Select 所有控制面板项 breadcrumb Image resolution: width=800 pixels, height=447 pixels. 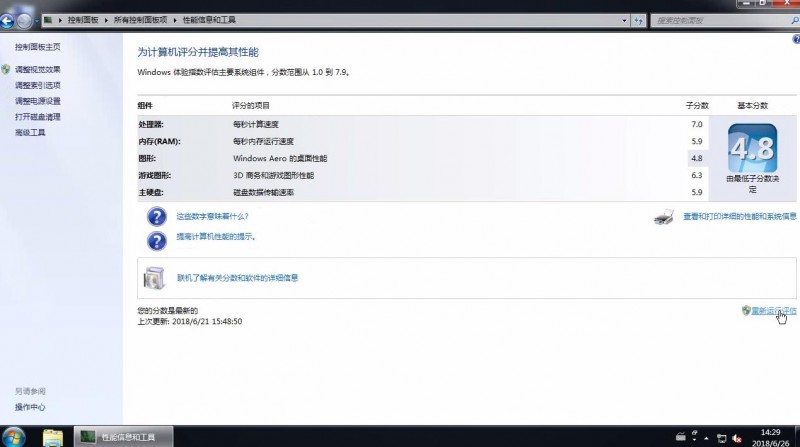point(140,20)
